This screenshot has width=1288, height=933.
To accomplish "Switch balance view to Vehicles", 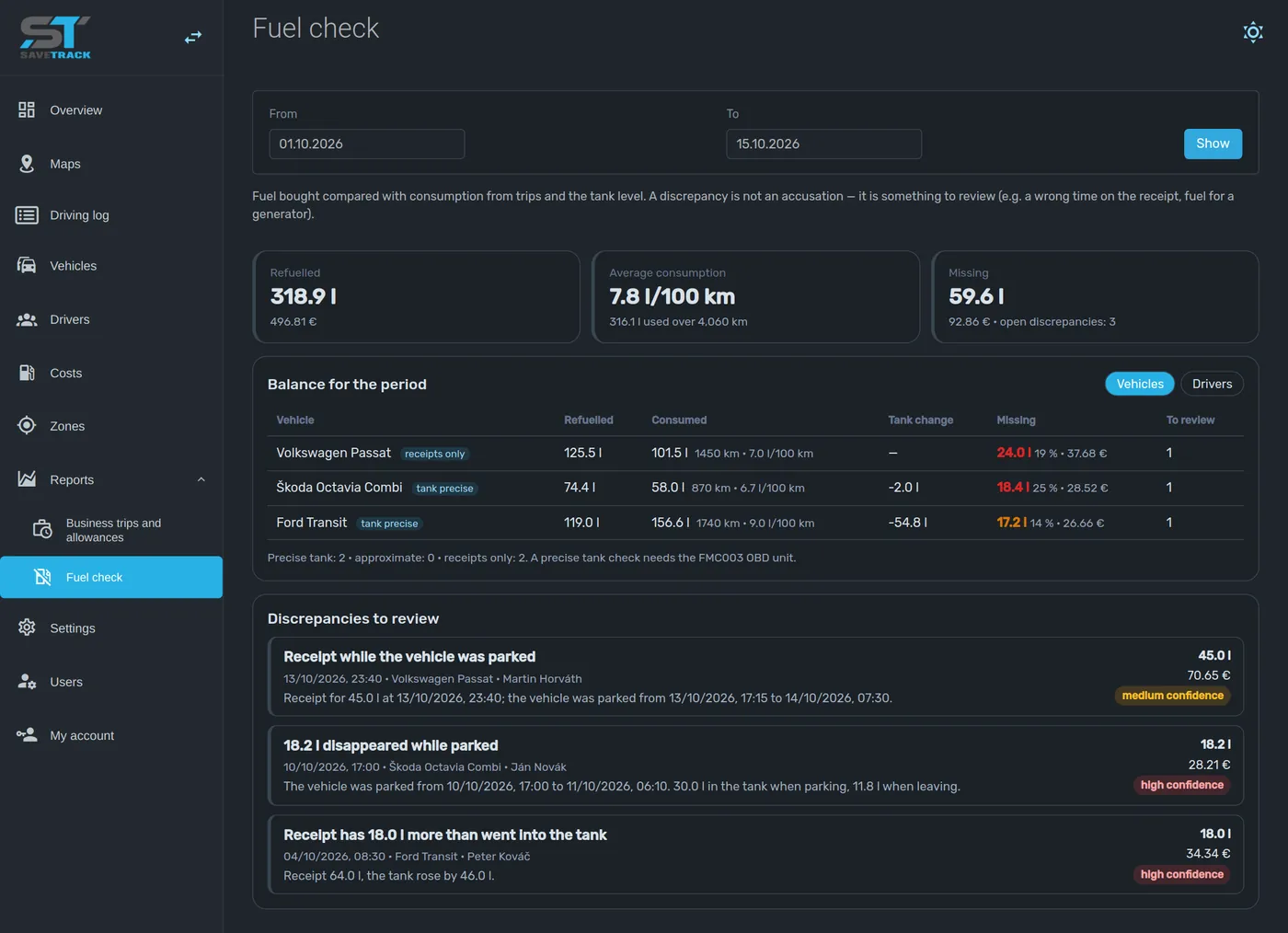I will (x=1140, y=385).
